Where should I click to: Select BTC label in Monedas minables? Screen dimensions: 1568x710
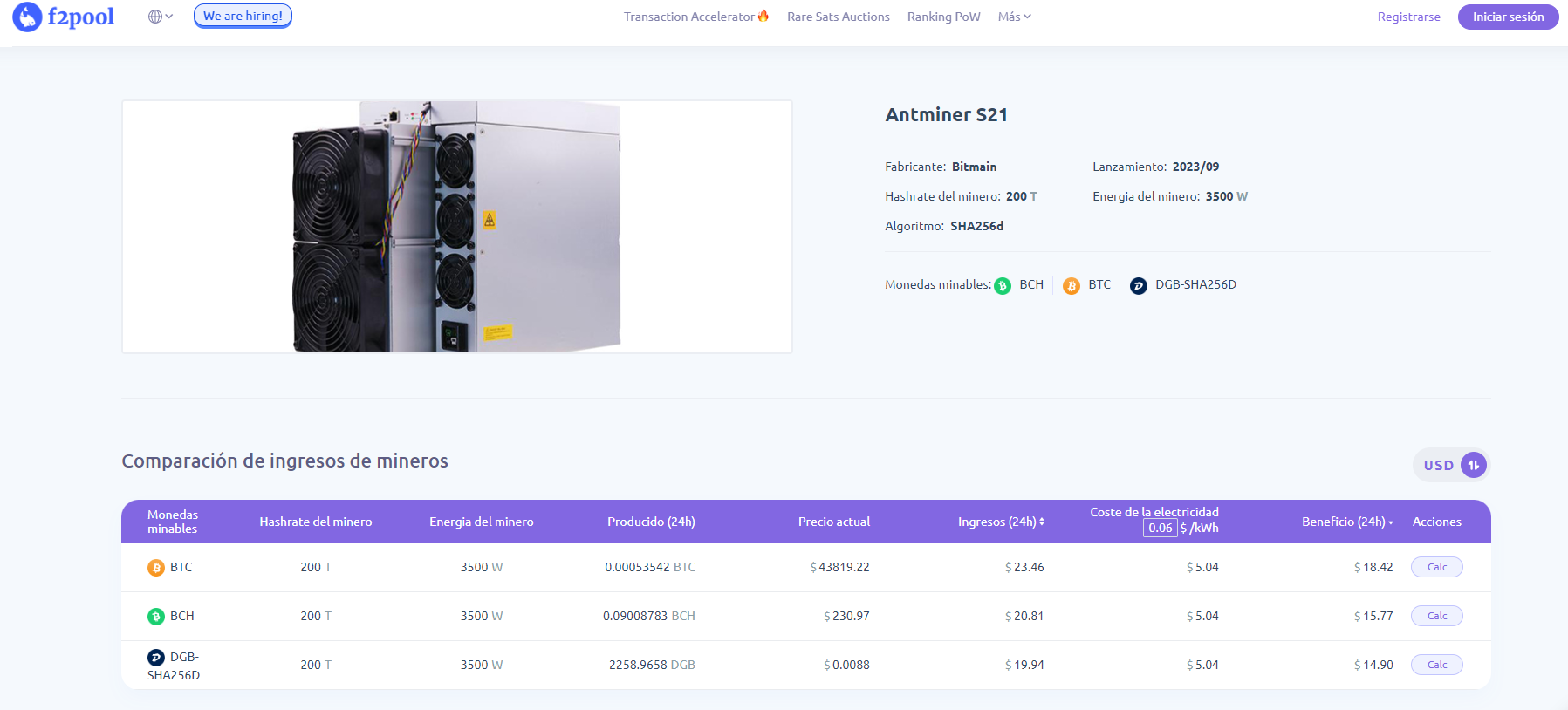pyautogui.click(x=1099, y=284)
